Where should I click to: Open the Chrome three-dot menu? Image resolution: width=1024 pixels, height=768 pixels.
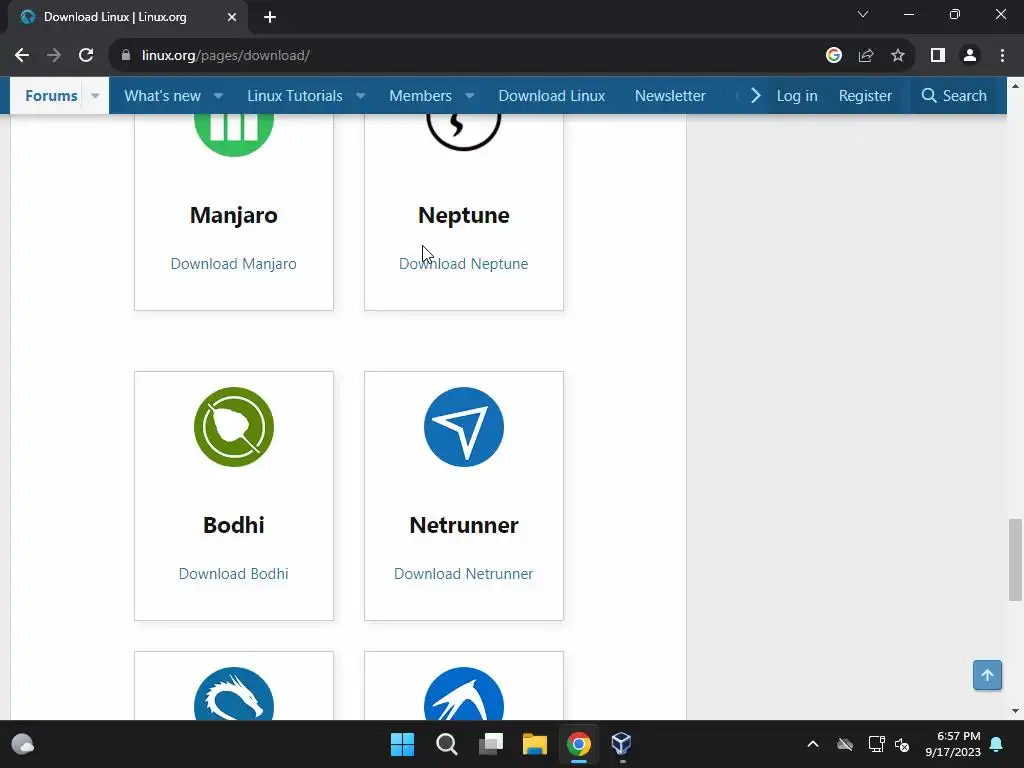pyautogui.click(x=1002, y=56)
